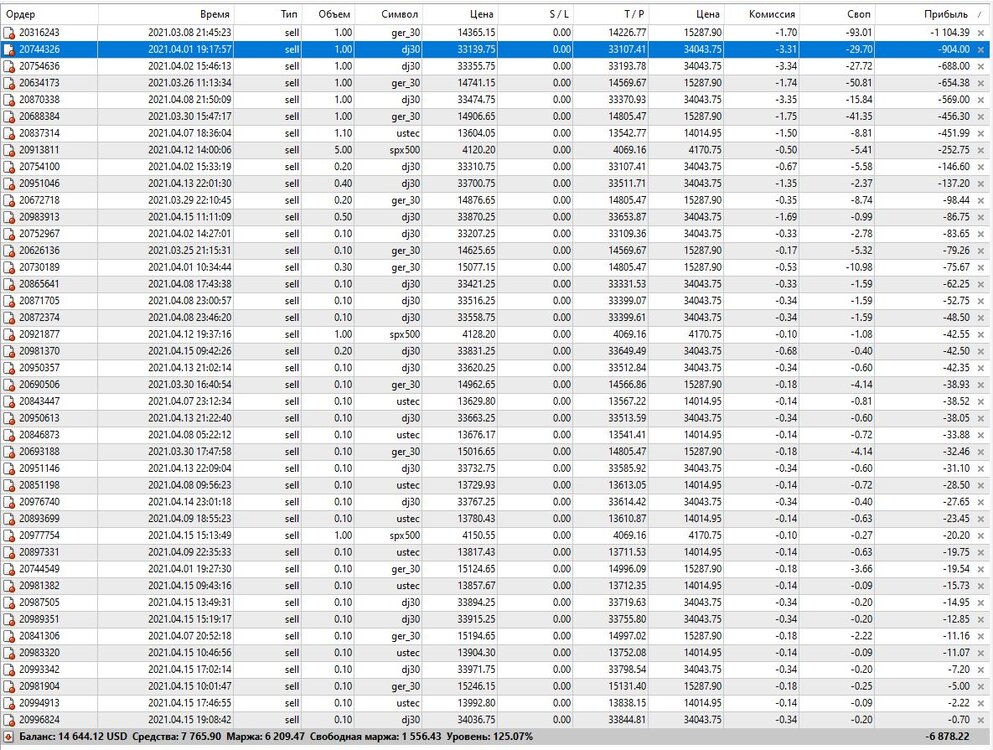Select order number 20837314
The width and height of the screenshot is (993, 750).
click(x=39, y=134)
